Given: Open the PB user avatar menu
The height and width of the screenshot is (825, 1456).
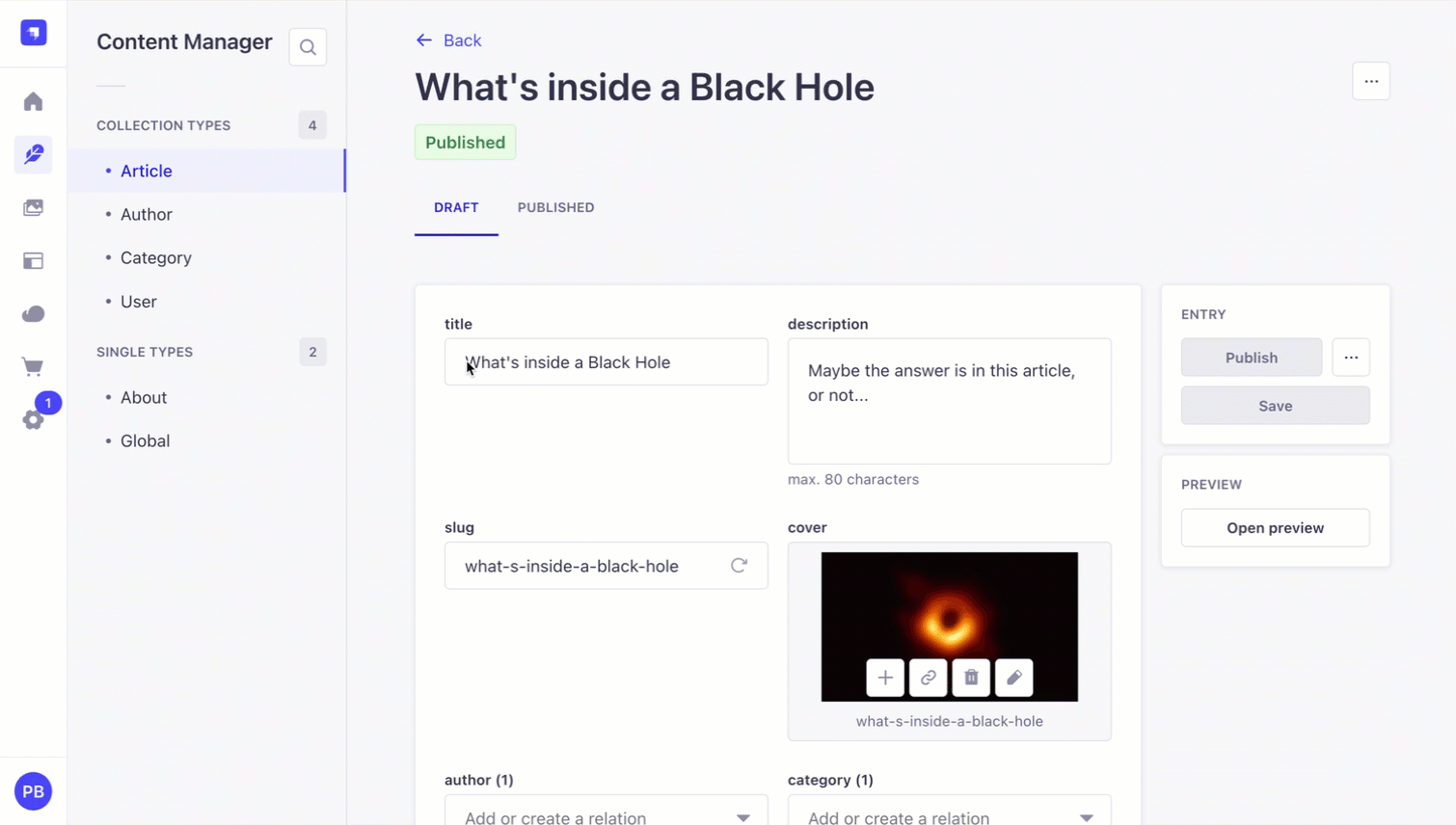Looking at the screenshot, I should [34, 791].
